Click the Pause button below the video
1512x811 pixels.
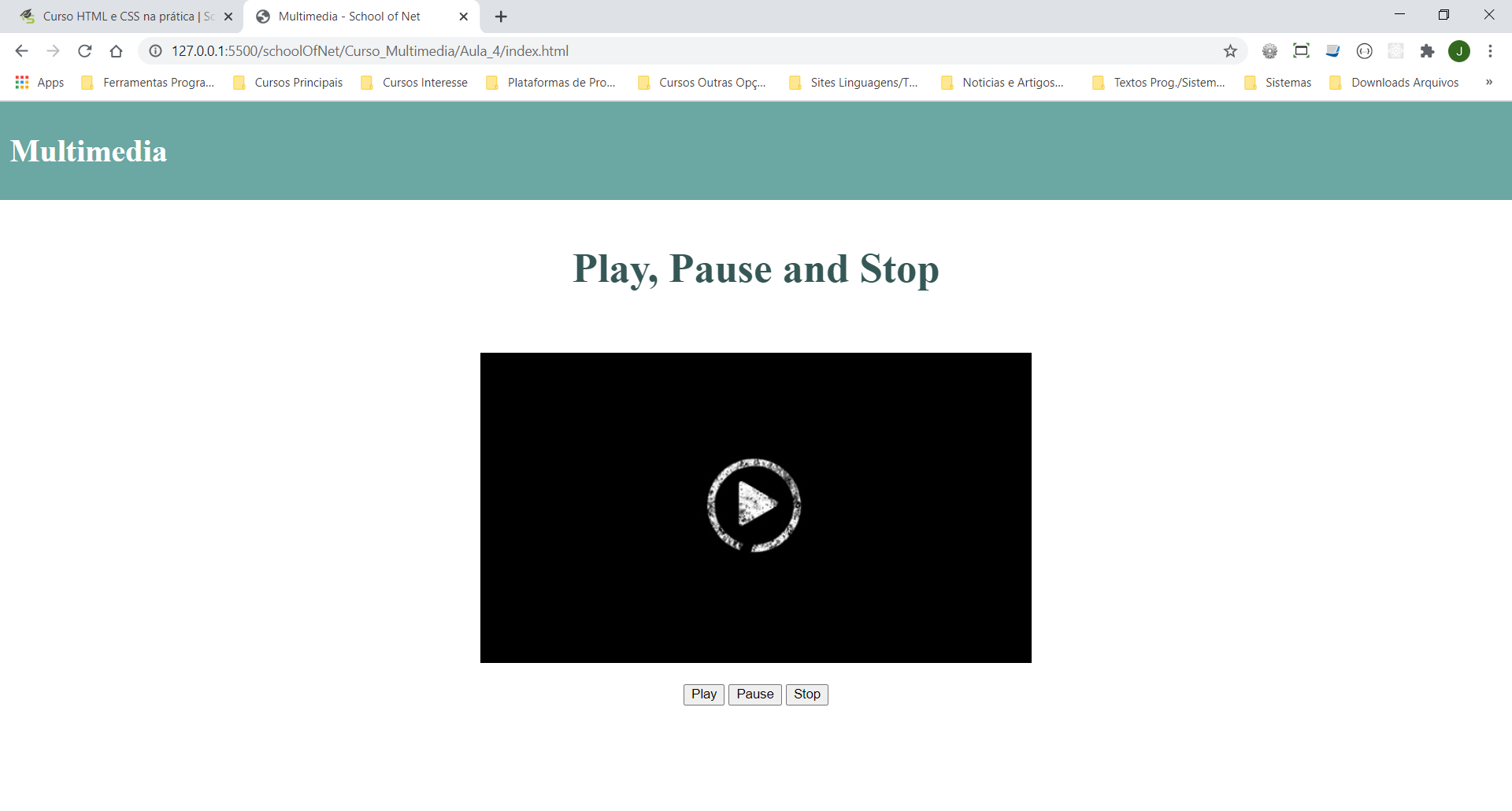[x=755, y=694]
